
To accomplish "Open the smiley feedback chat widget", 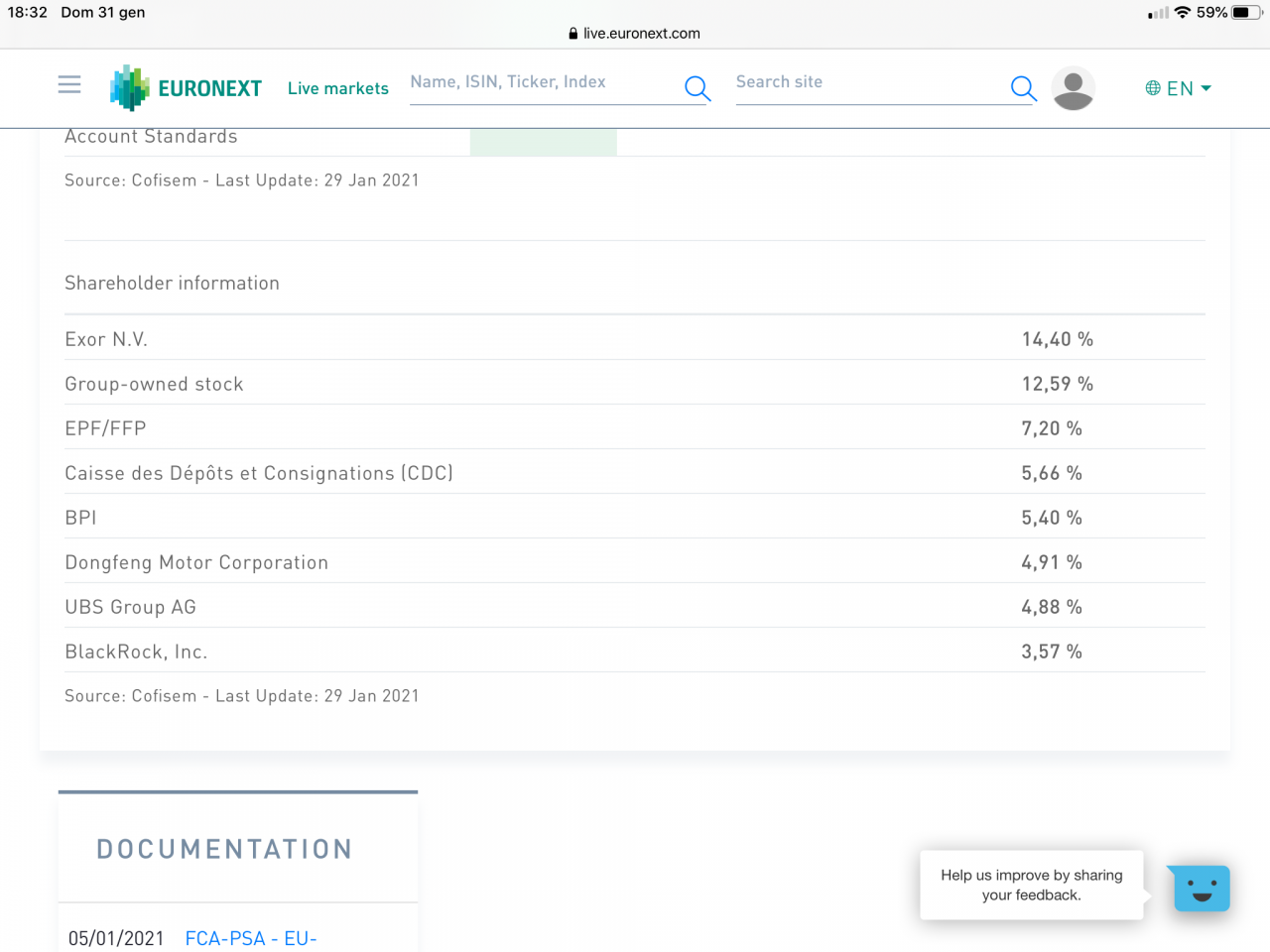I will tap(1202, 888).
